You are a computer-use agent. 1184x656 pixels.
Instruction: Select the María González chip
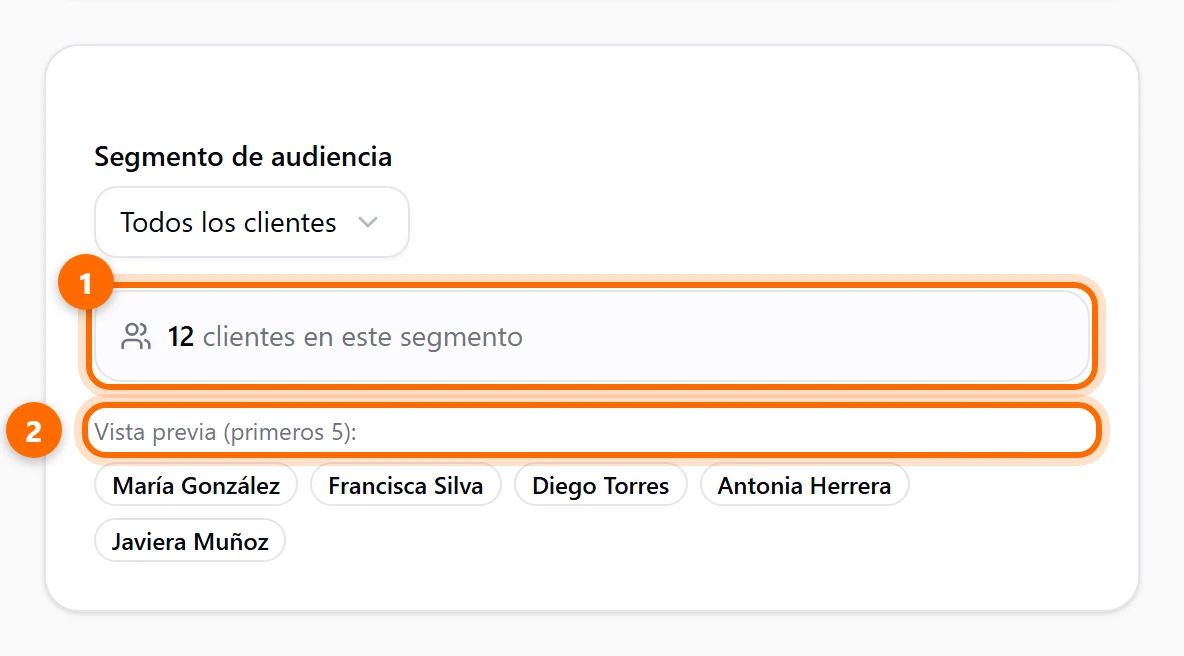196,485
